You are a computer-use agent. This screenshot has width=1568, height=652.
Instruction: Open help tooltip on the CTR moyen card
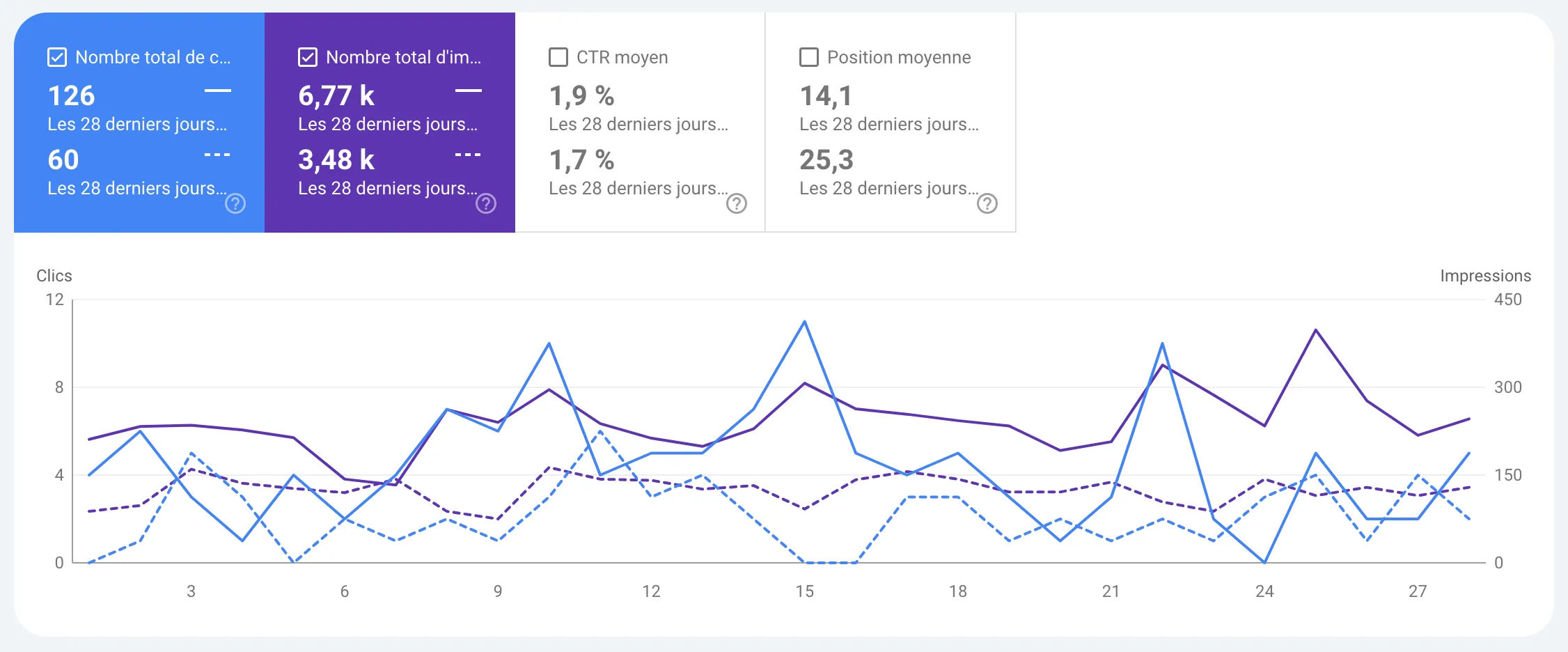(x=738, y=204)
